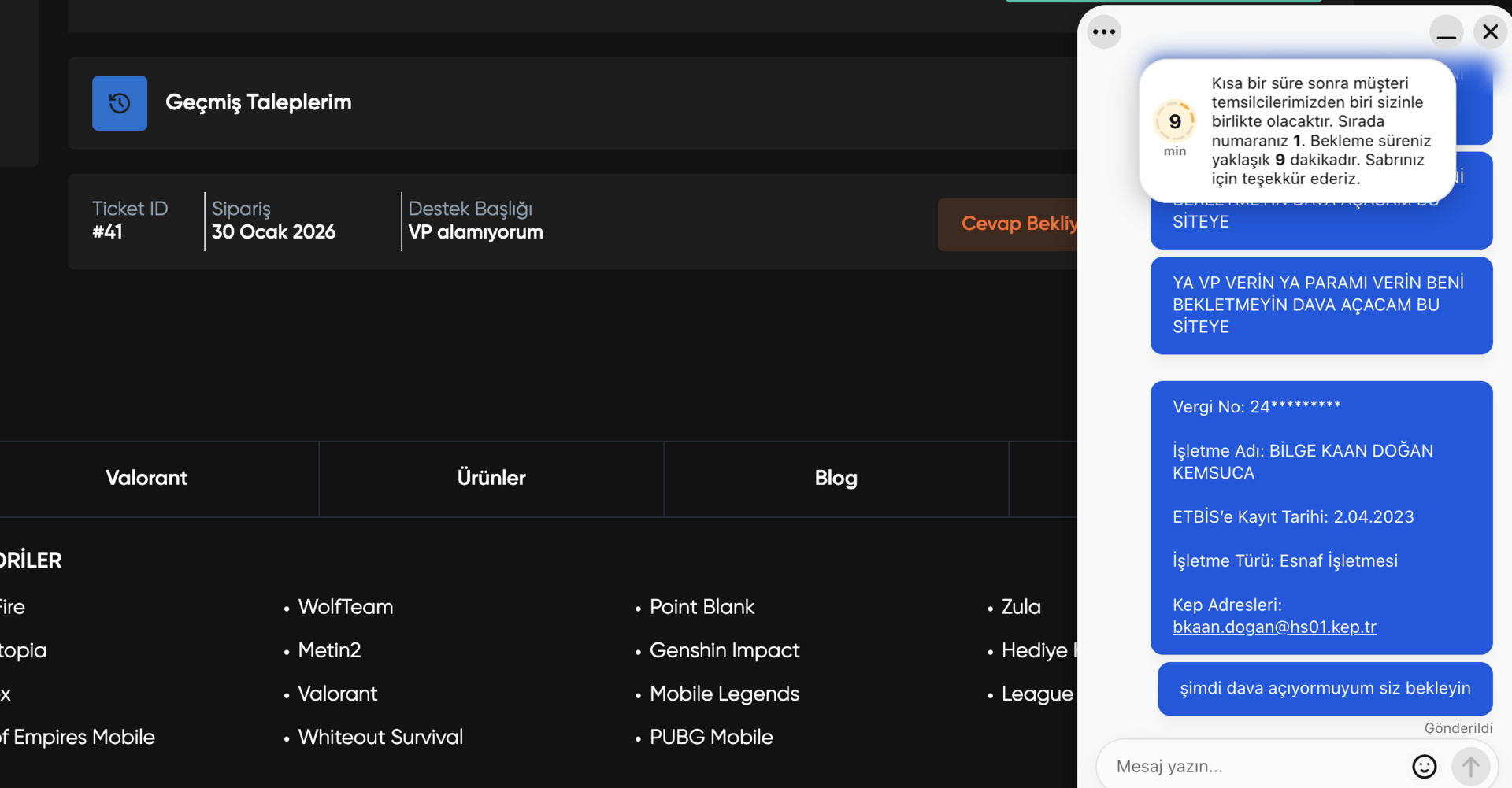Viewport: 1512px width, 788px height.
Task: Select the Metin2 category link
Action: pyautogui.click(x=329, y=650)
